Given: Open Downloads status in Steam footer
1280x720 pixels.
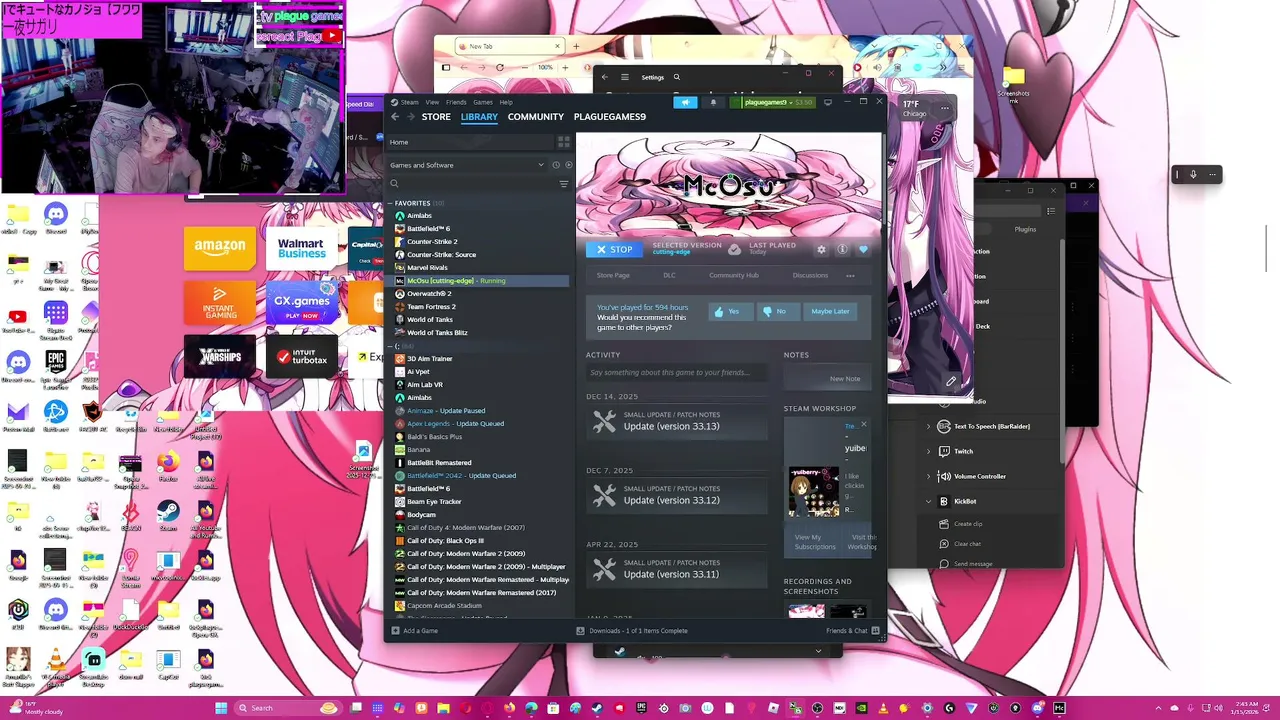Looking at the screenshot, I should pos(632,631).
